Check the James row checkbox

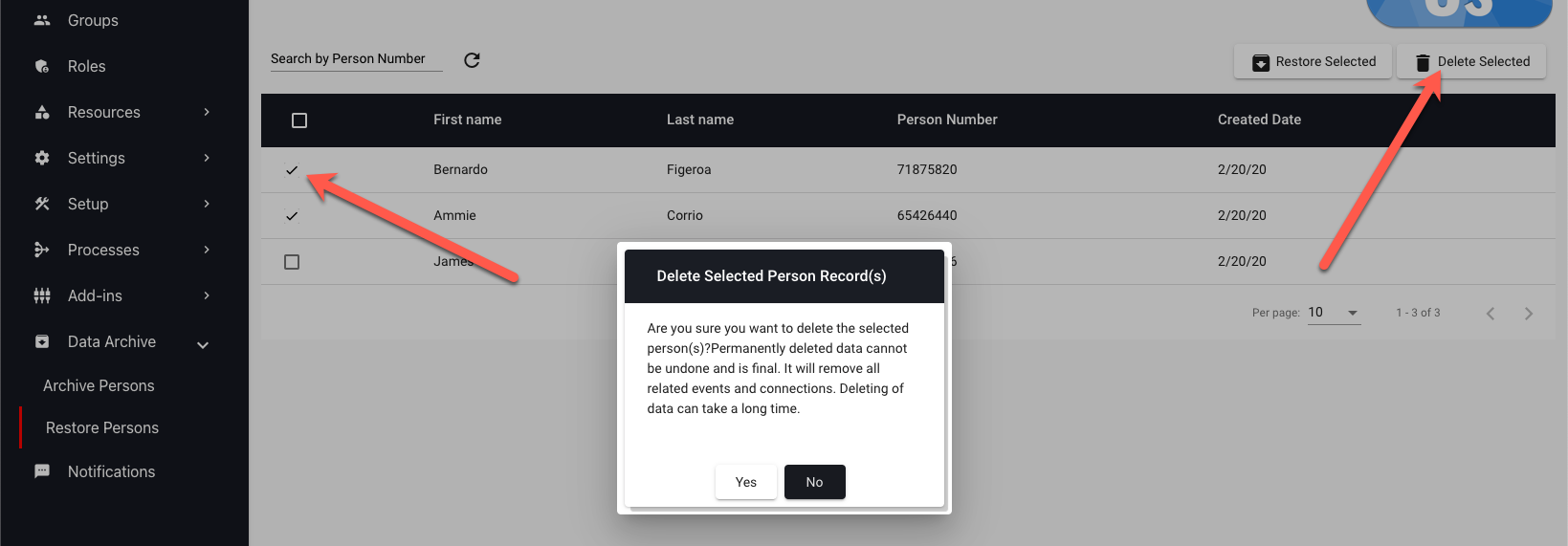coord(292,262)
